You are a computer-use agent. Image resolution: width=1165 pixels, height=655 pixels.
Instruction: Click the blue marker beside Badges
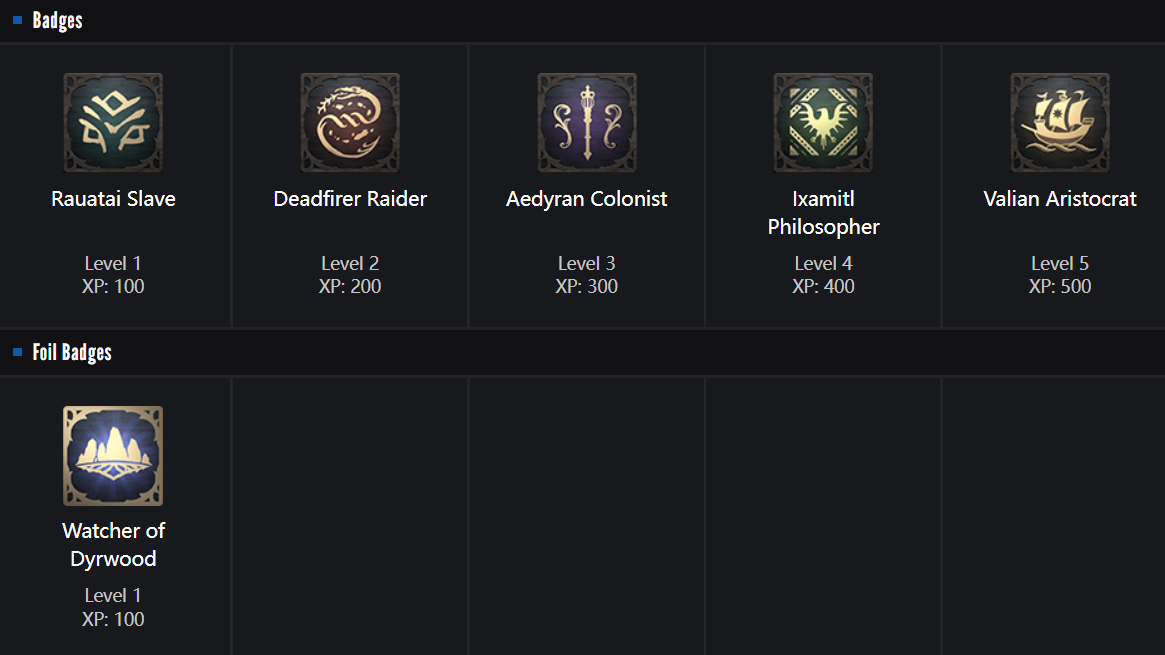[x=18, y=20]
